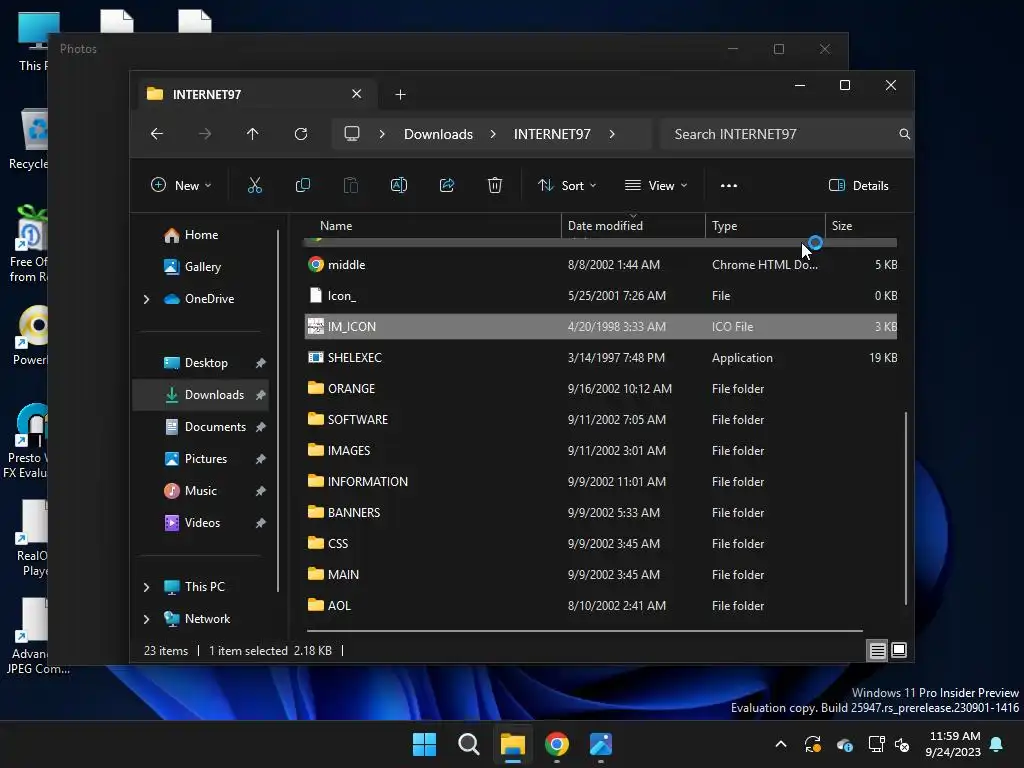Refresh the INTERNET97 folder view
Image resolution: width=1024 pixels, height=768 pixels.
point(301,134)
